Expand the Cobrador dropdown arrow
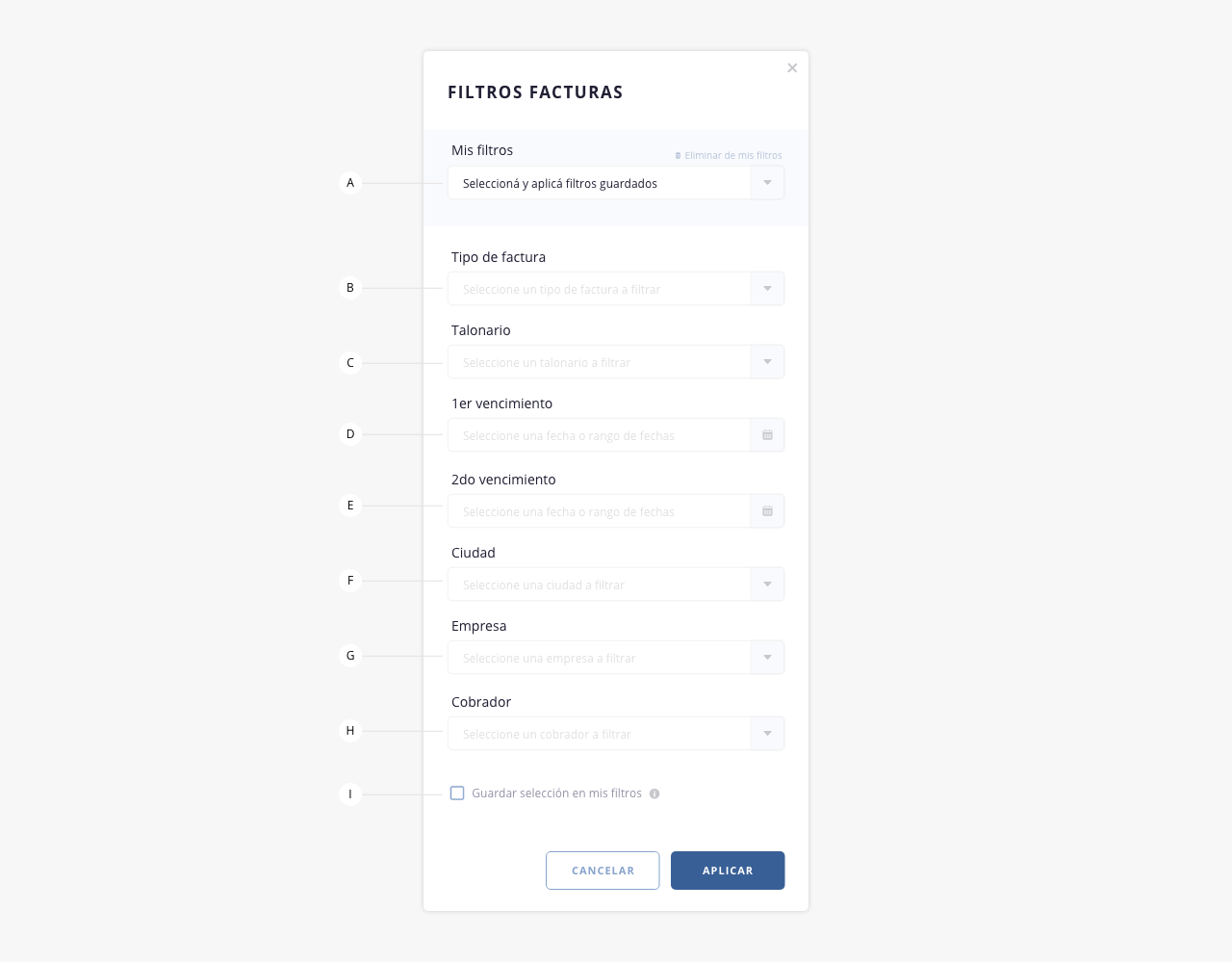The height and width of the screenshot is (962, 1232). pyautogui.click(x=767, y=734)
